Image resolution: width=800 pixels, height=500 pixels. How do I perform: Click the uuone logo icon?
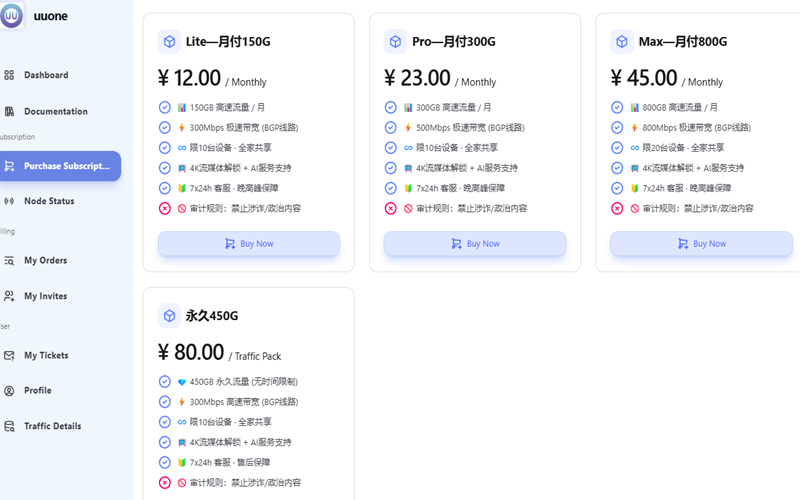point(12,16)
